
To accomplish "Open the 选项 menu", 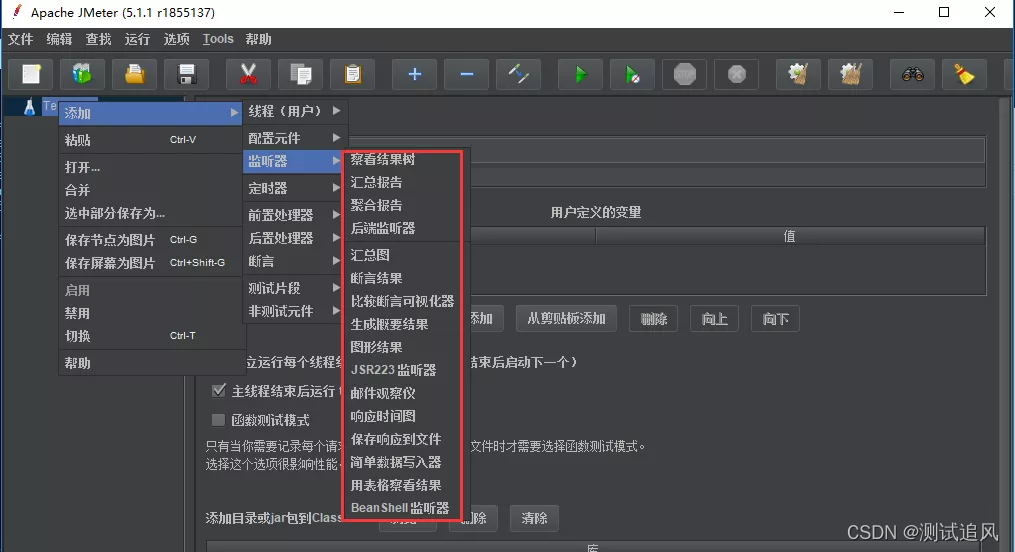I will pyautogui.click(x=176, y=39).
